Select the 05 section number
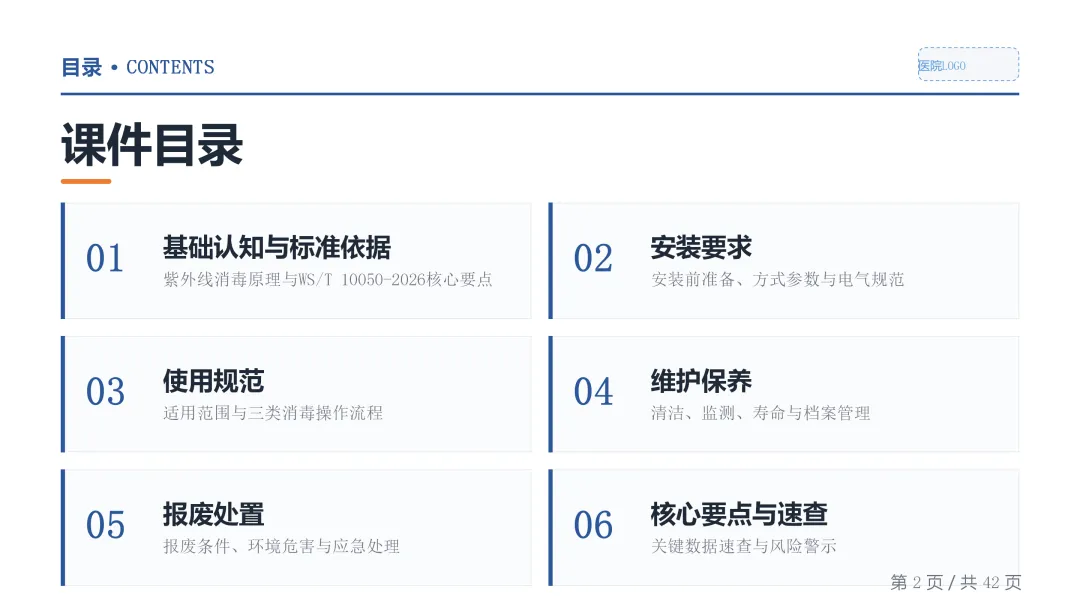Image resolution: width=1080 pixels, height=608 pixels. pos(105,525)
